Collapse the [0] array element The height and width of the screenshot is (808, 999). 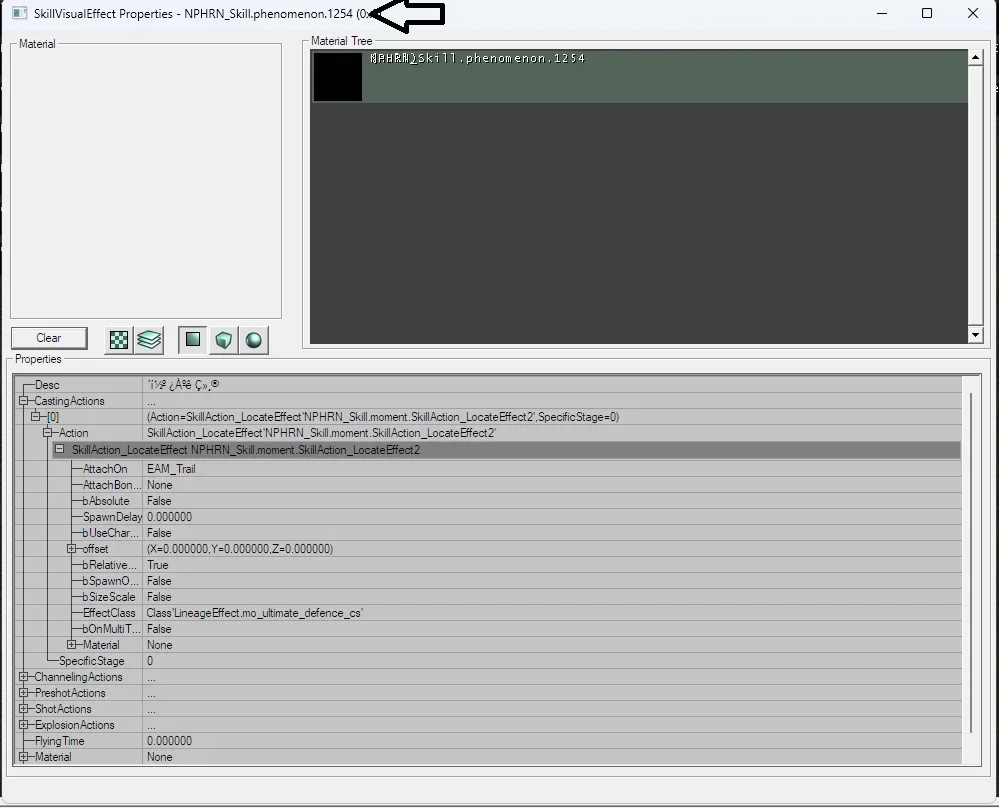tap(36, 417)
